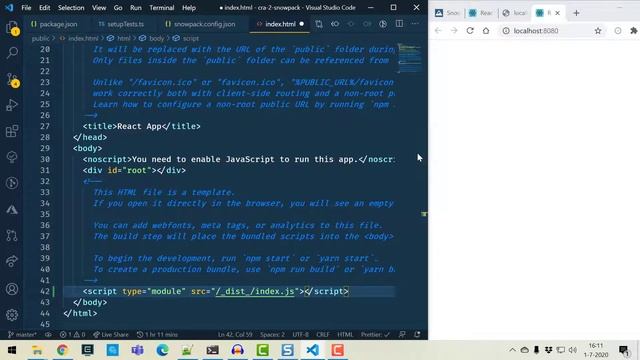
Task: Open the Help menu
Action: point(189,8)
